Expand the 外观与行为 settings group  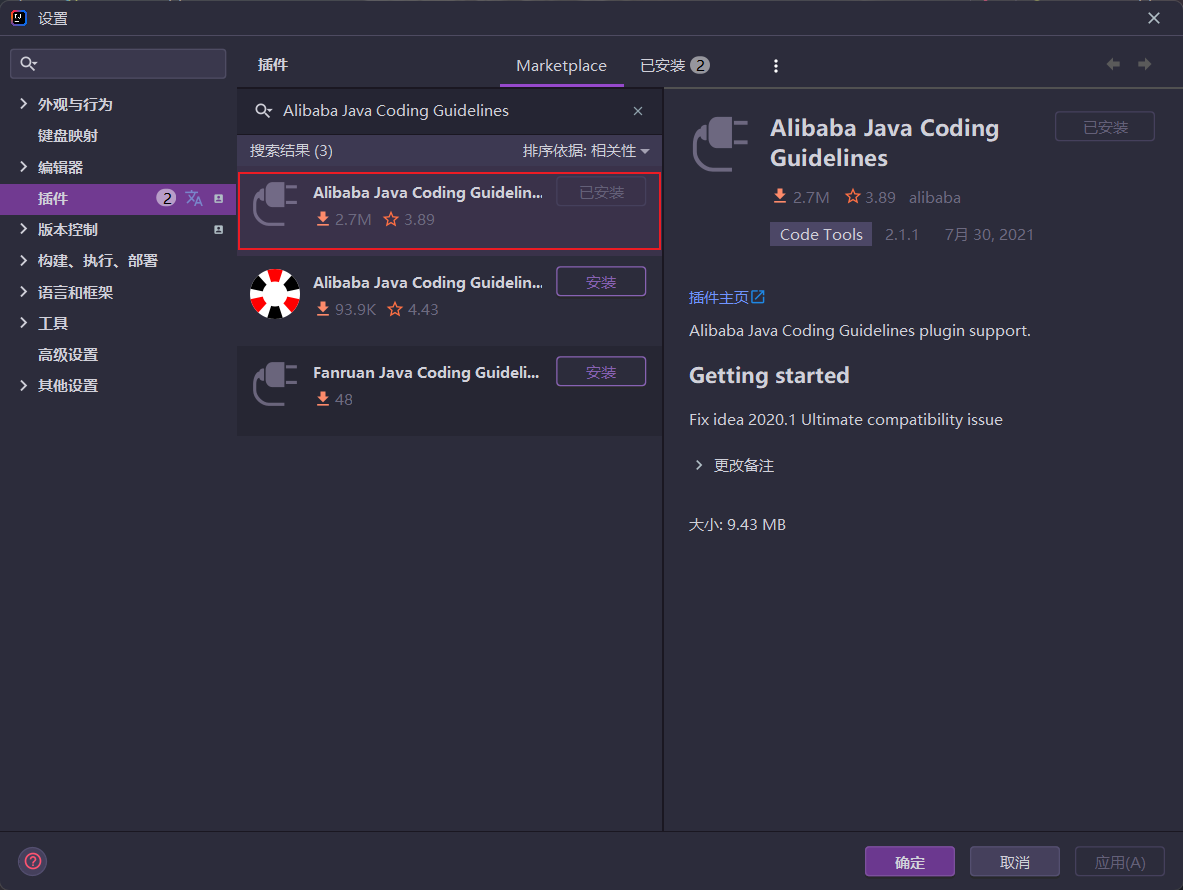point(23,104)
